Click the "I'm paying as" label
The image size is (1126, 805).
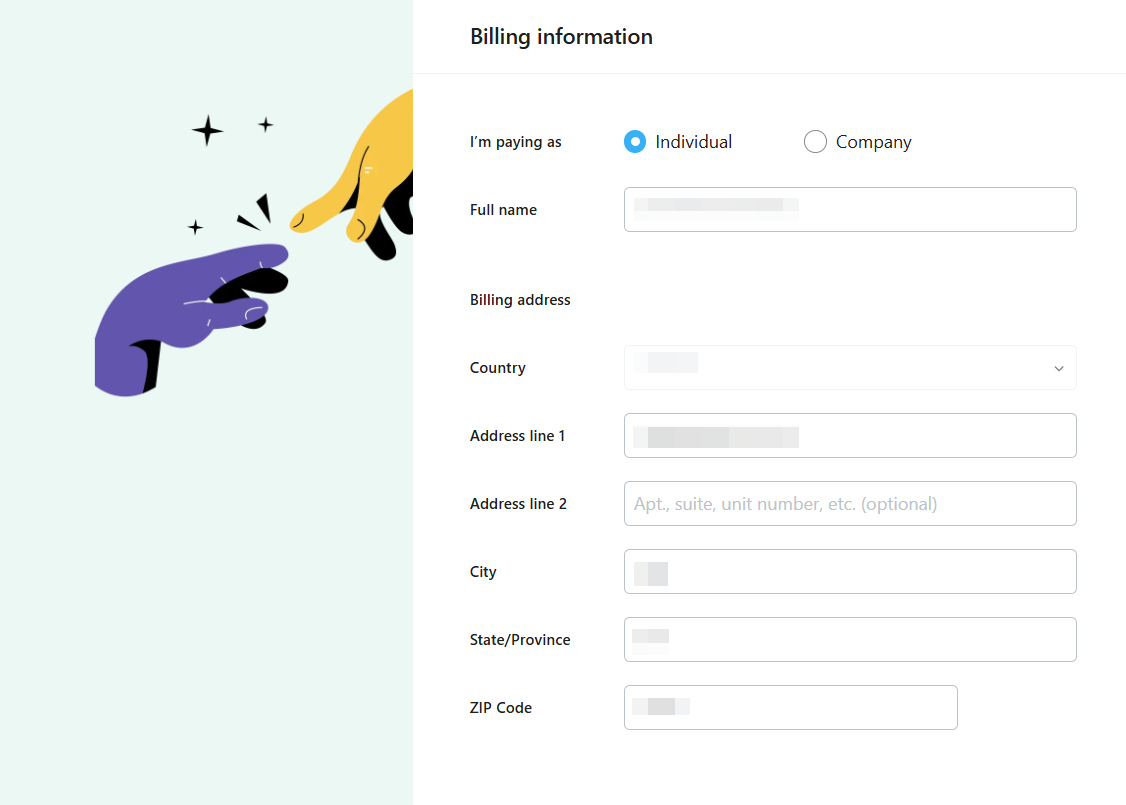coord(515,142)
